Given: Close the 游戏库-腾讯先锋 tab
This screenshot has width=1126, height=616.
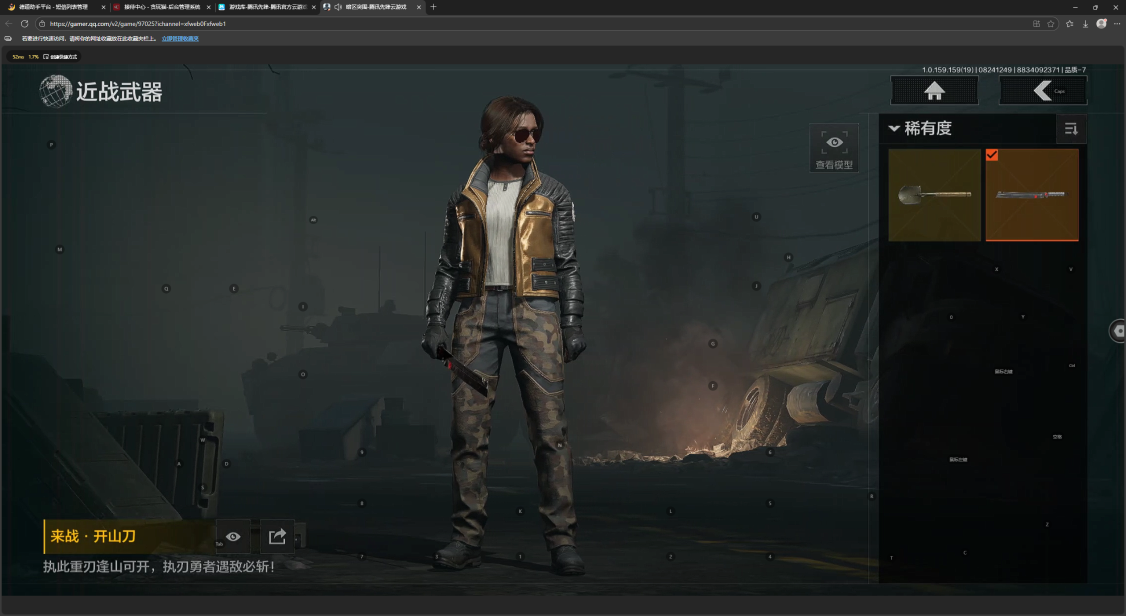Looking at the screenshot, I should click(x=313, y=7).
